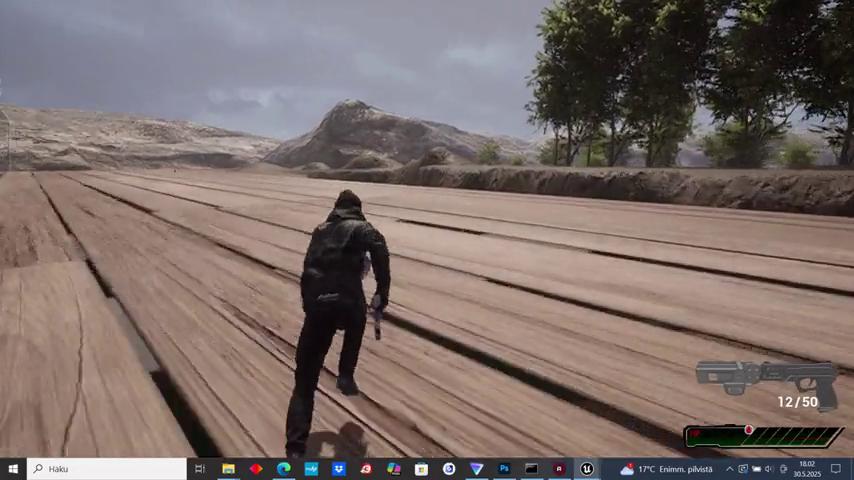Image resolution: width=854 pixels, height=480 pixels.
Task: Open Task View from the taskbar
Action: [200, 468]
